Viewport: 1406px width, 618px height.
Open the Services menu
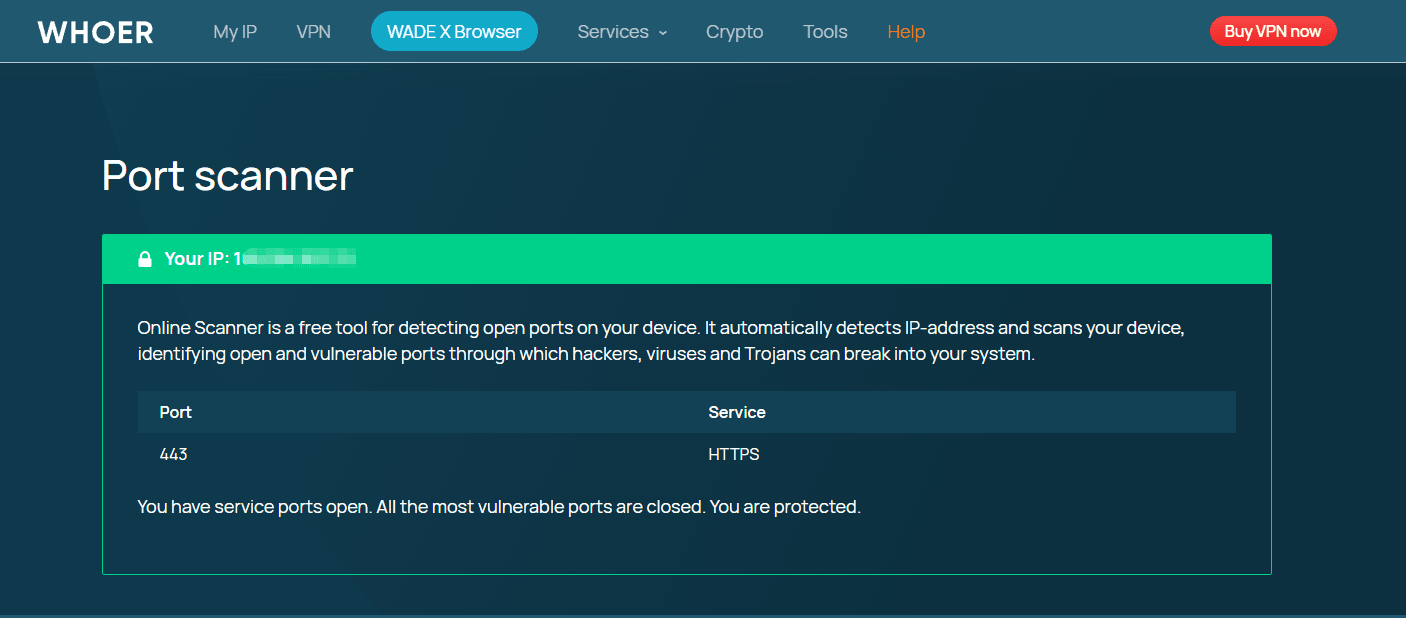tap(613, 32)
